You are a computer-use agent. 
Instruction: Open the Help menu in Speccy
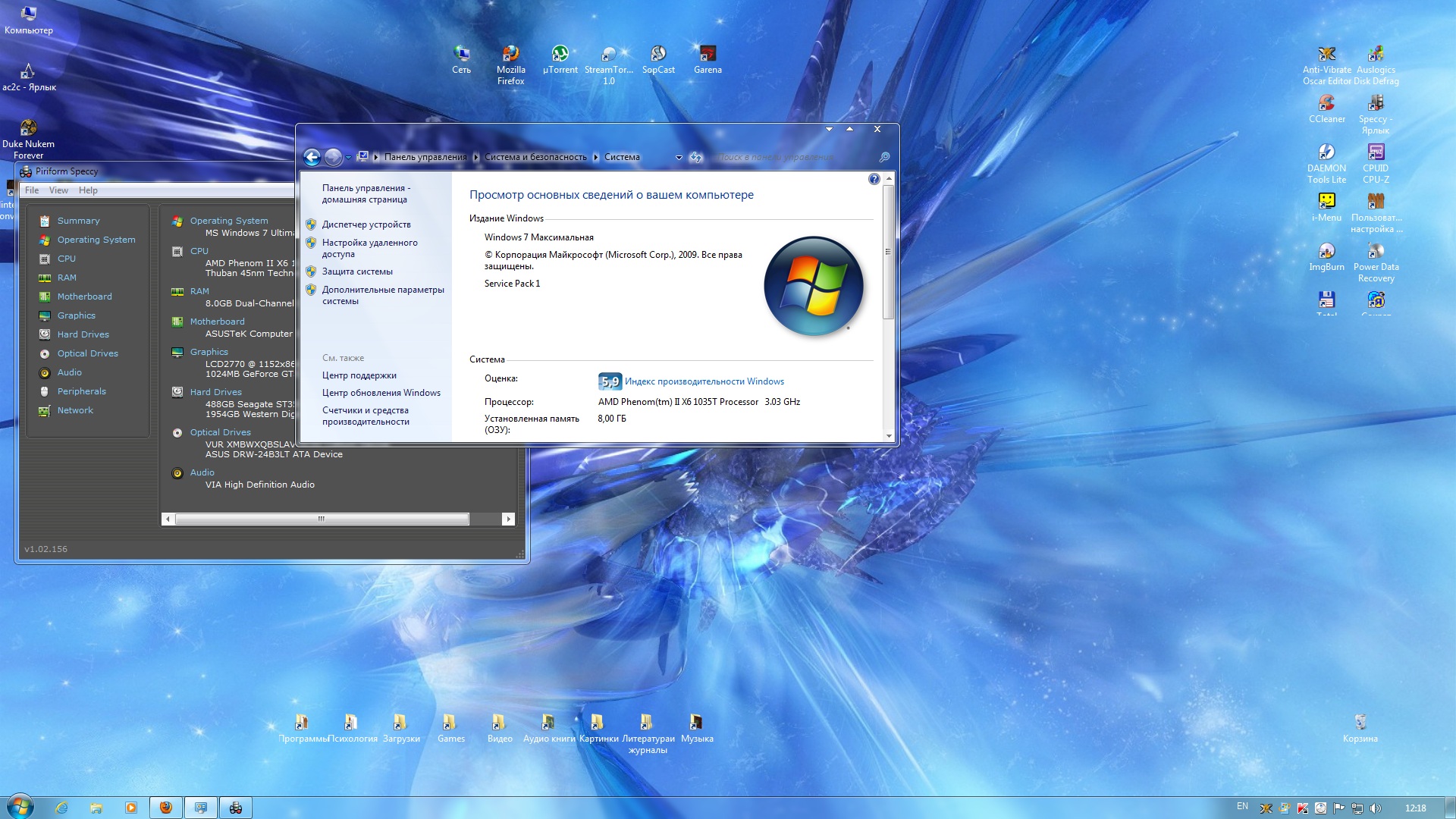[88, 190]
